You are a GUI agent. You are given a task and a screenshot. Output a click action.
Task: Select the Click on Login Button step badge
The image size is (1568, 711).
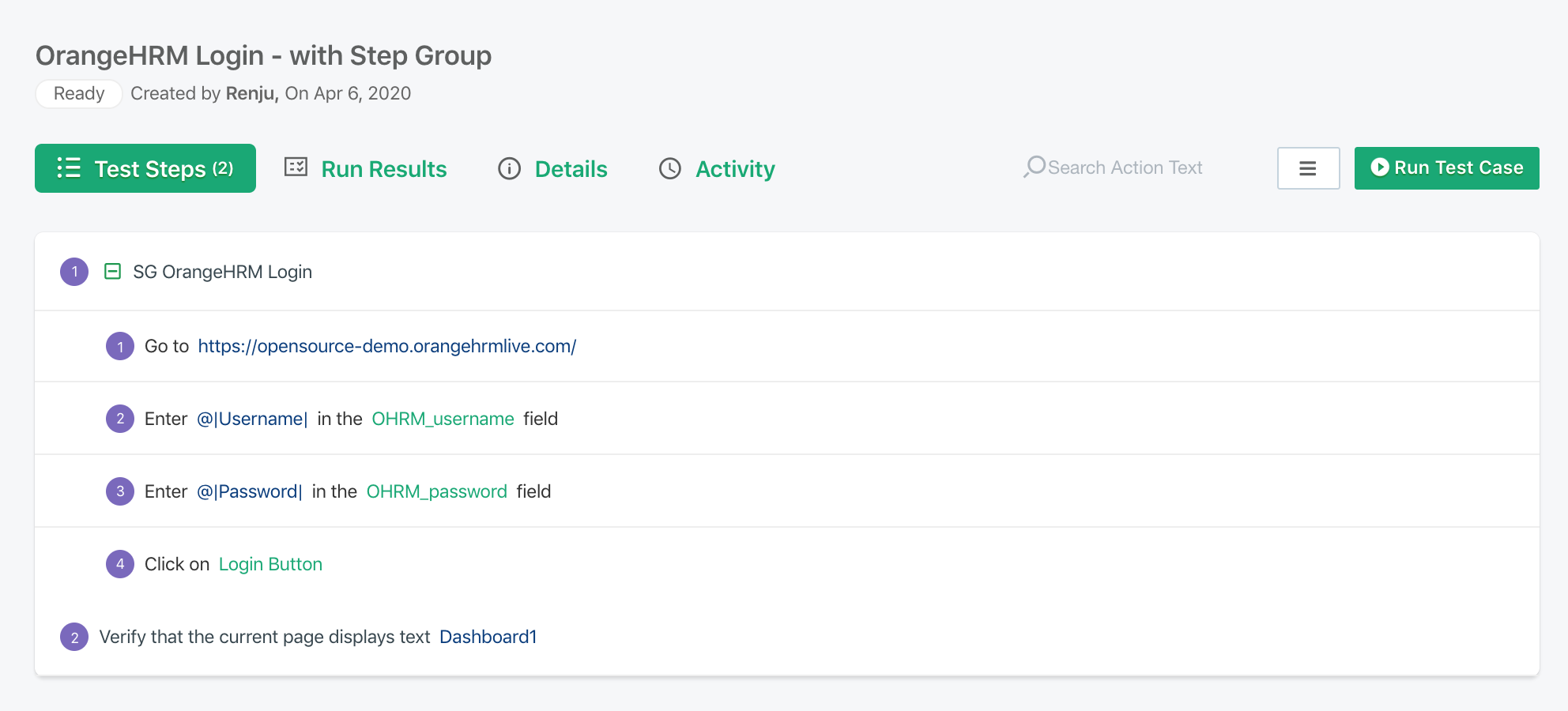120,564
